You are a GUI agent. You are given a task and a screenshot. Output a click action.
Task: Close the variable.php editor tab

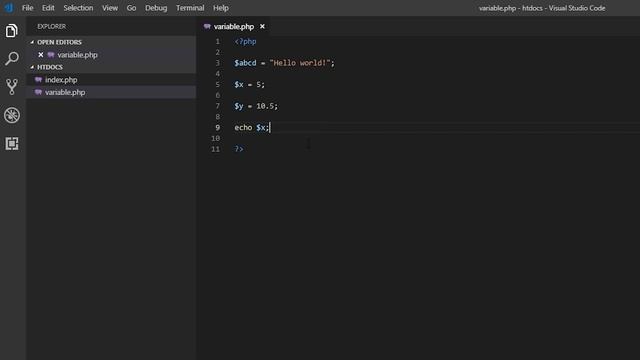pyautogui.click(x=262, y=27)
